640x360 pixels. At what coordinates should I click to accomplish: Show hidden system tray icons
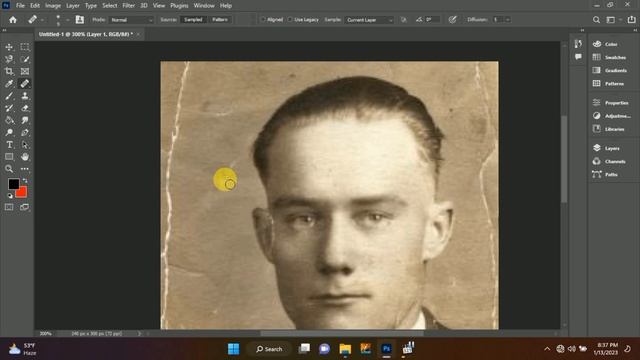point(547,349)
